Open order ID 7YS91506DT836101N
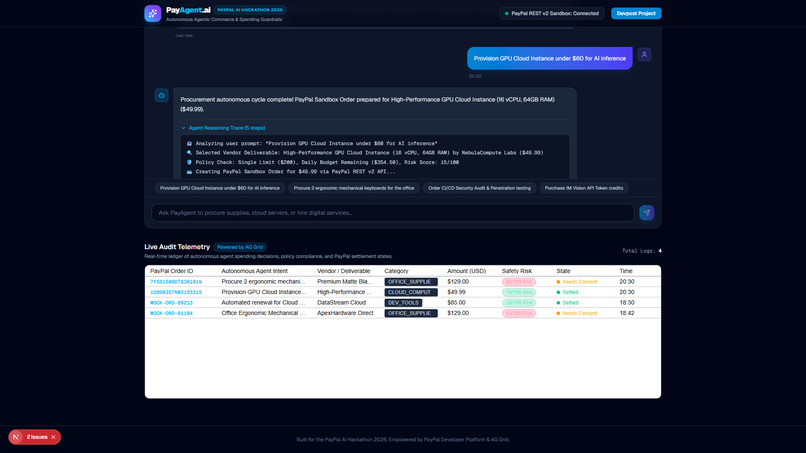The image size is (806, 453). (176, 282)
